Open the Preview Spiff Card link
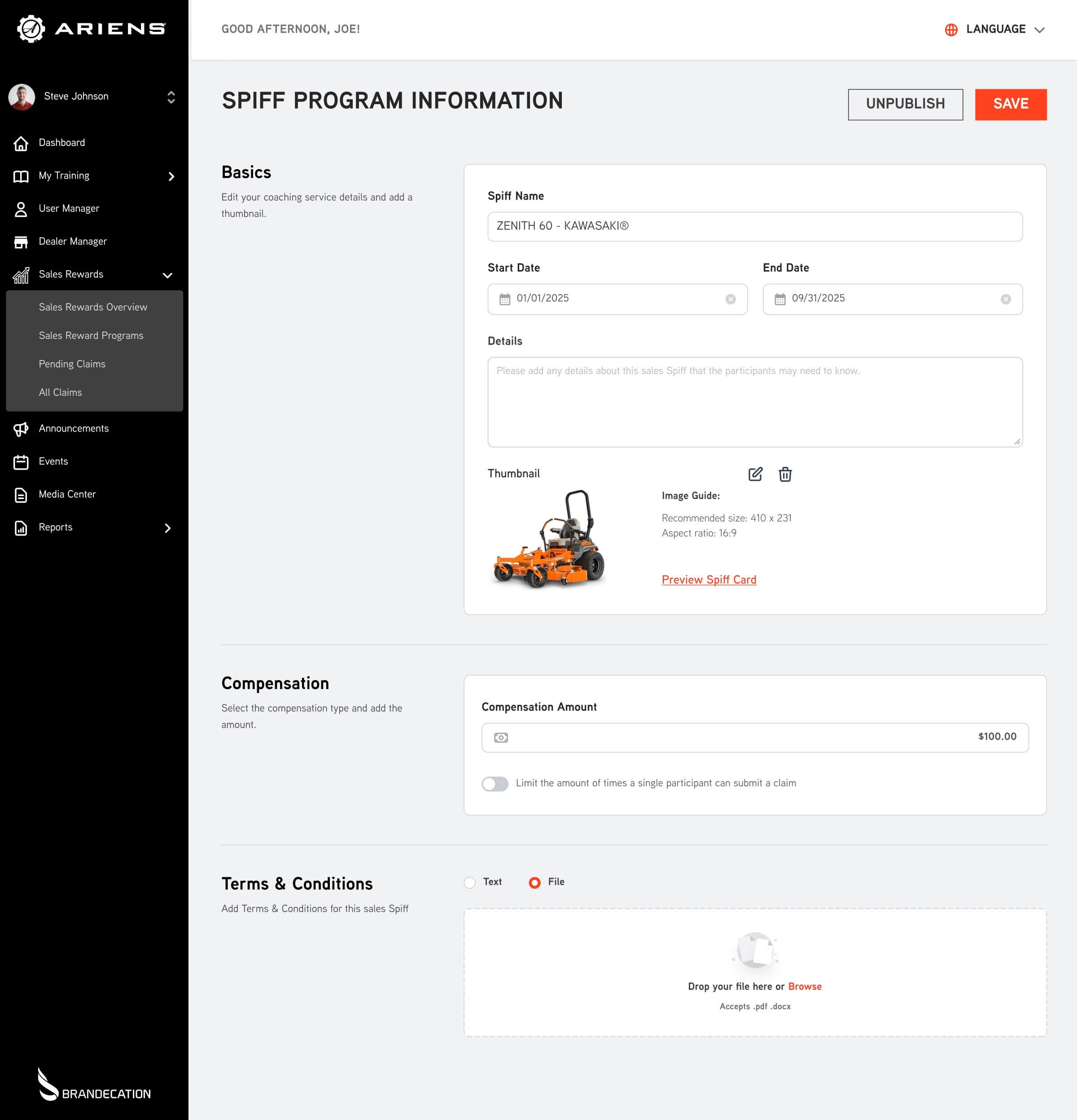 [x=709, y=580]
